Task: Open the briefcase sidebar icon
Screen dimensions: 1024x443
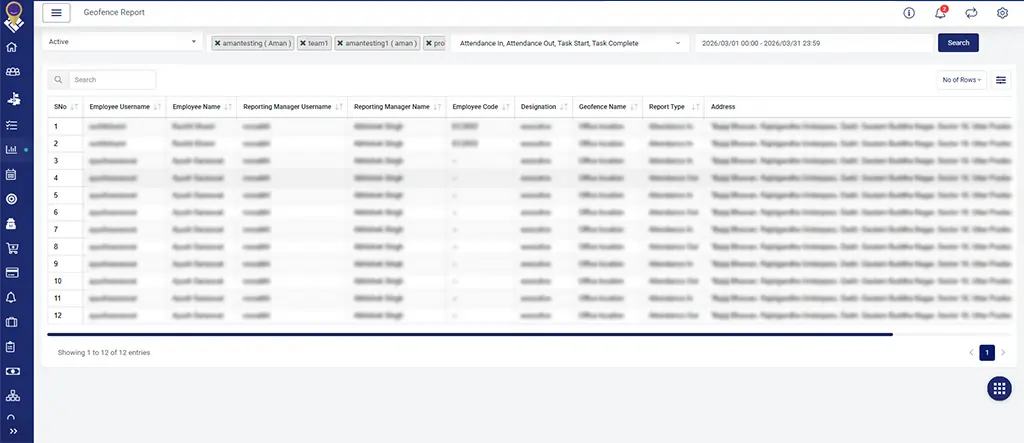Action: pyautogui.click(x=11, y=322)
